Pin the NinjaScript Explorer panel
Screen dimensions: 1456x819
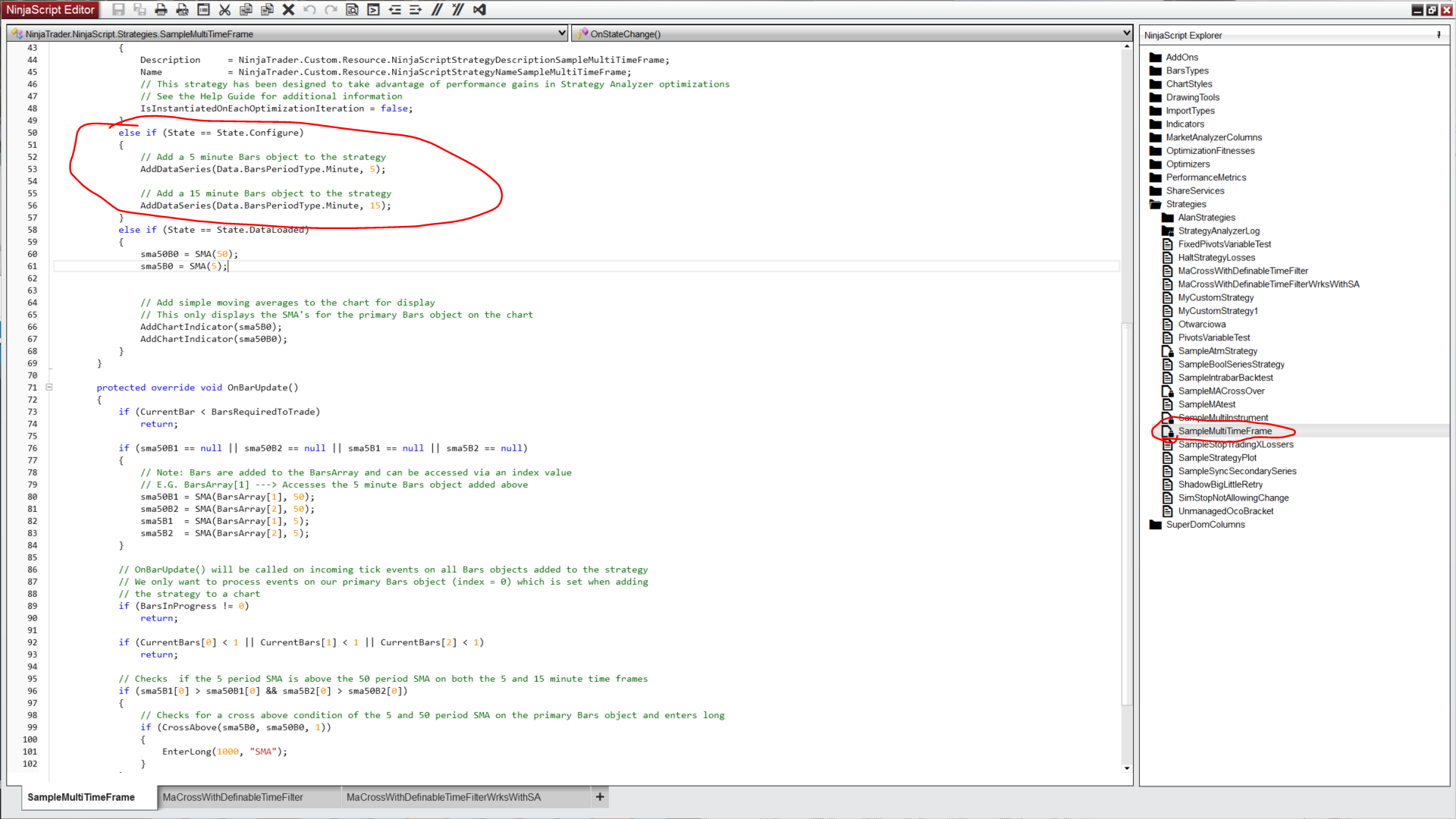(x=1439, y=35)
